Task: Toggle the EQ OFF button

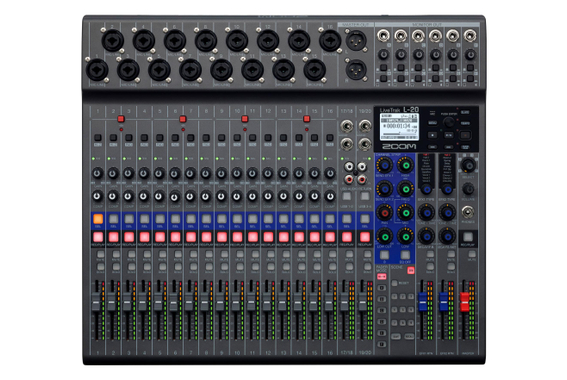Action: pyautogui.click(x=405, y=255)
